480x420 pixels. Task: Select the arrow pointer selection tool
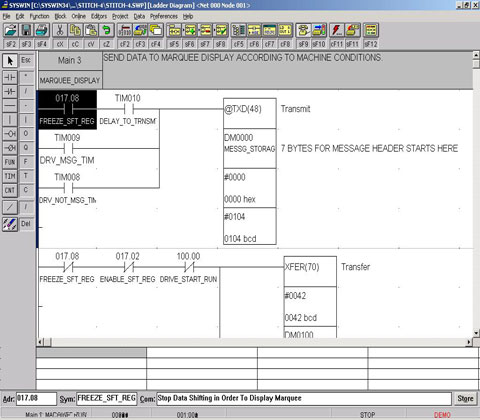click(x=10, y=61)
